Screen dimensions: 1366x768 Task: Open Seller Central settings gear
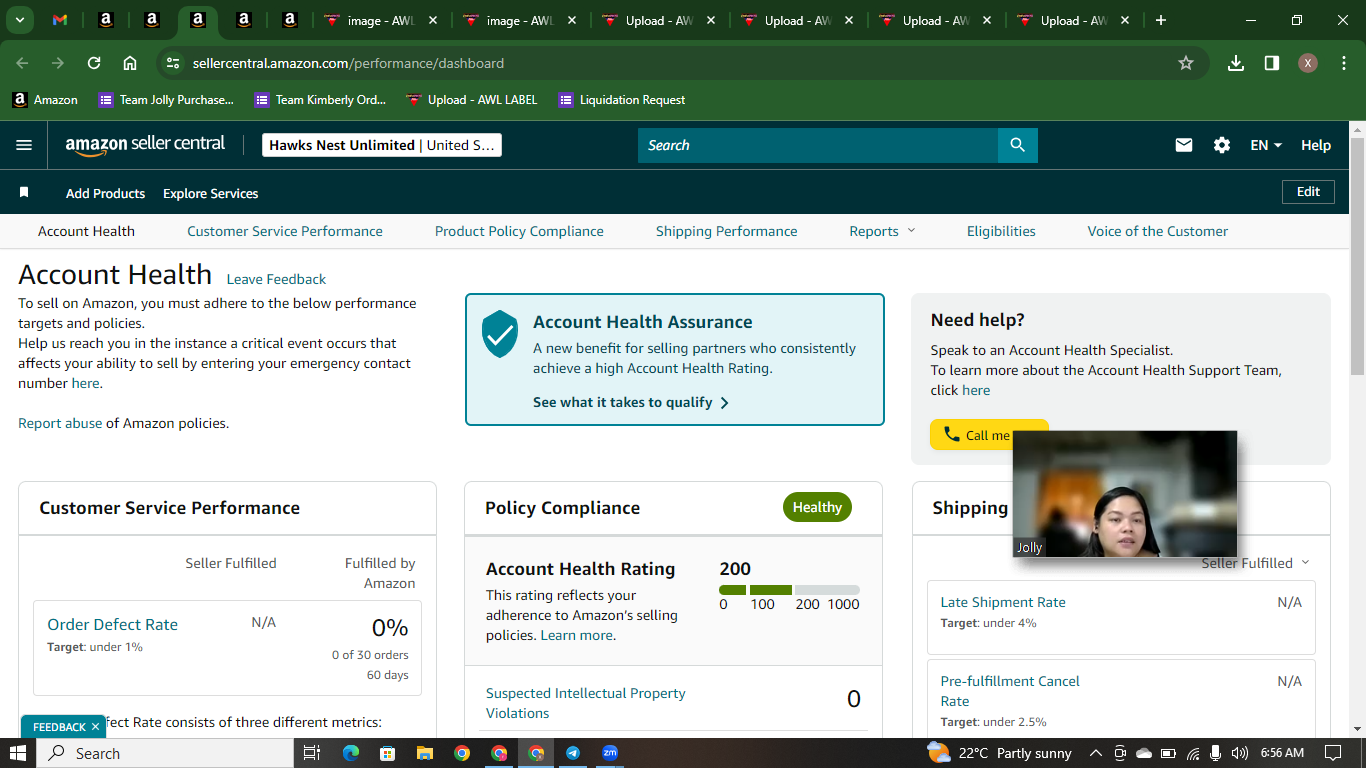click(x=1222, y=145)
